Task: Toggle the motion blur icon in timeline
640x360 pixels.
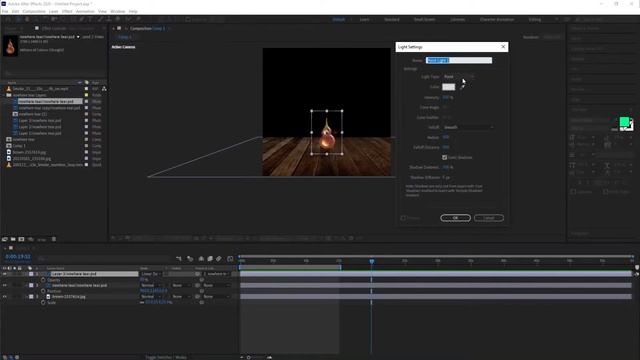Action: pos(219,258)
